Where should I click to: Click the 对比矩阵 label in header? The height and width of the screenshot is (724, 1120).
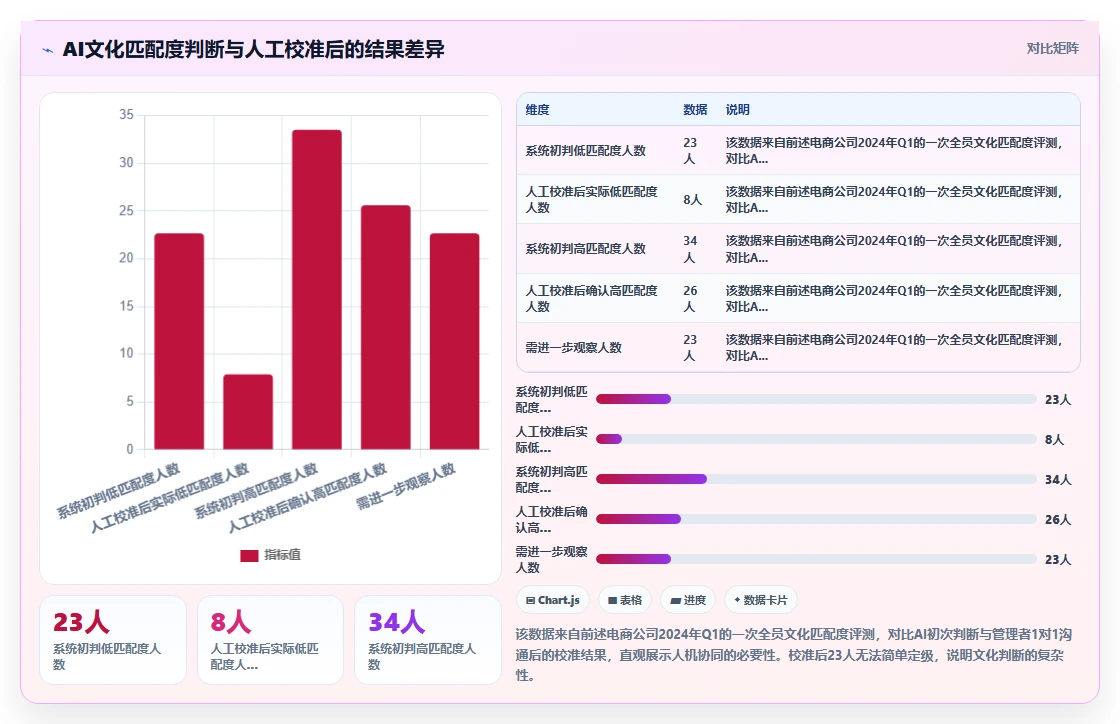tap(1052, 49)
